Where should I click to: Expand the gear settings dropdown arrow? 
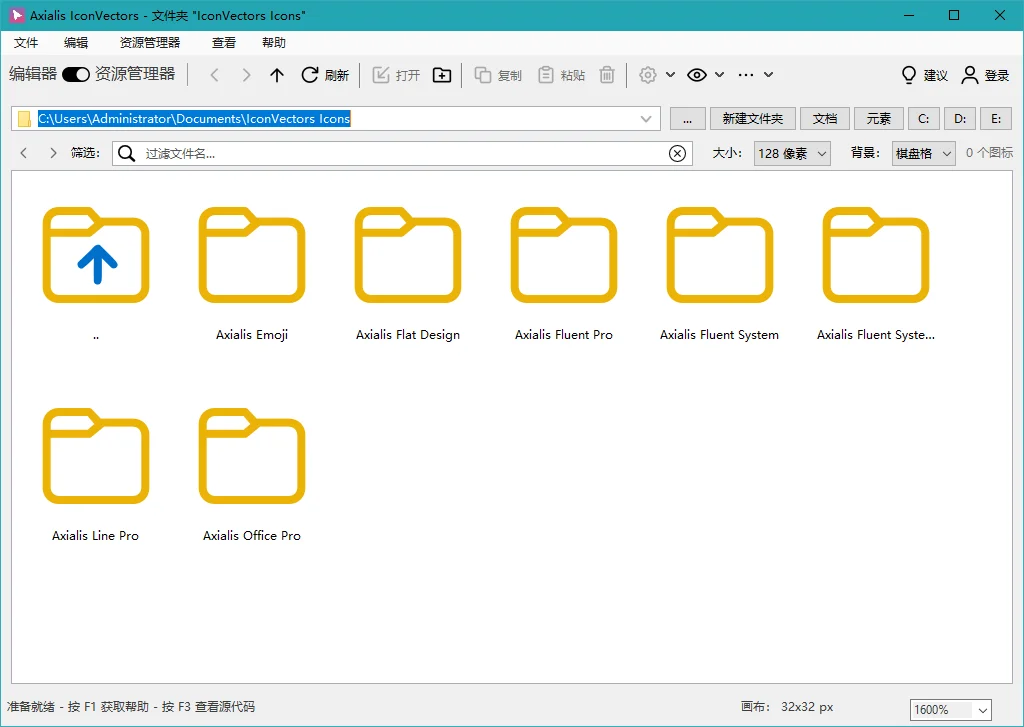[670, 74]
